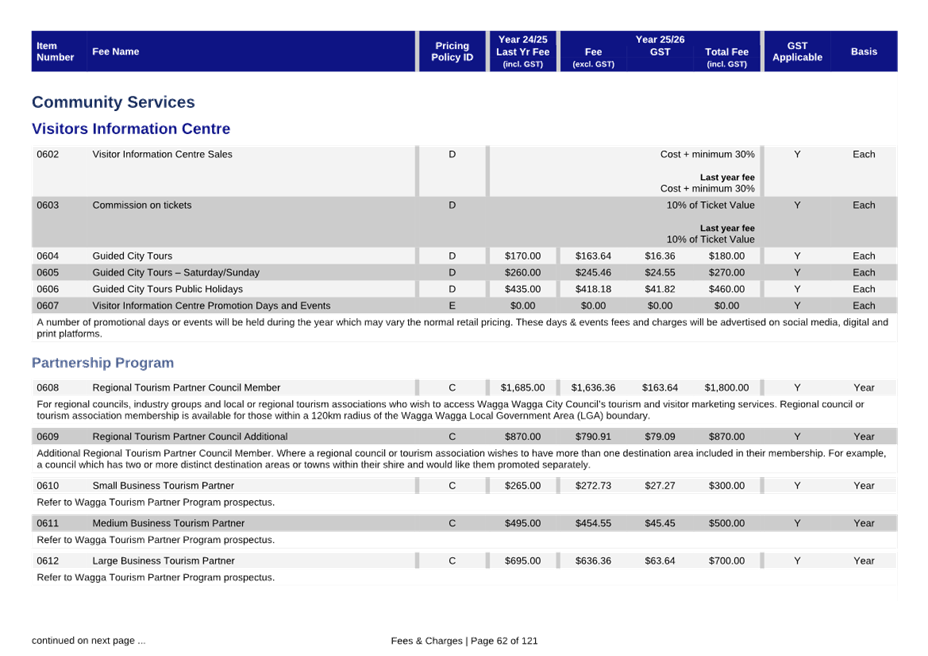The width and height of the screenshot is (928, 656).
Task: Select 'Regional Tourism Partner Council Member' fee name
Action: [186, 387]
